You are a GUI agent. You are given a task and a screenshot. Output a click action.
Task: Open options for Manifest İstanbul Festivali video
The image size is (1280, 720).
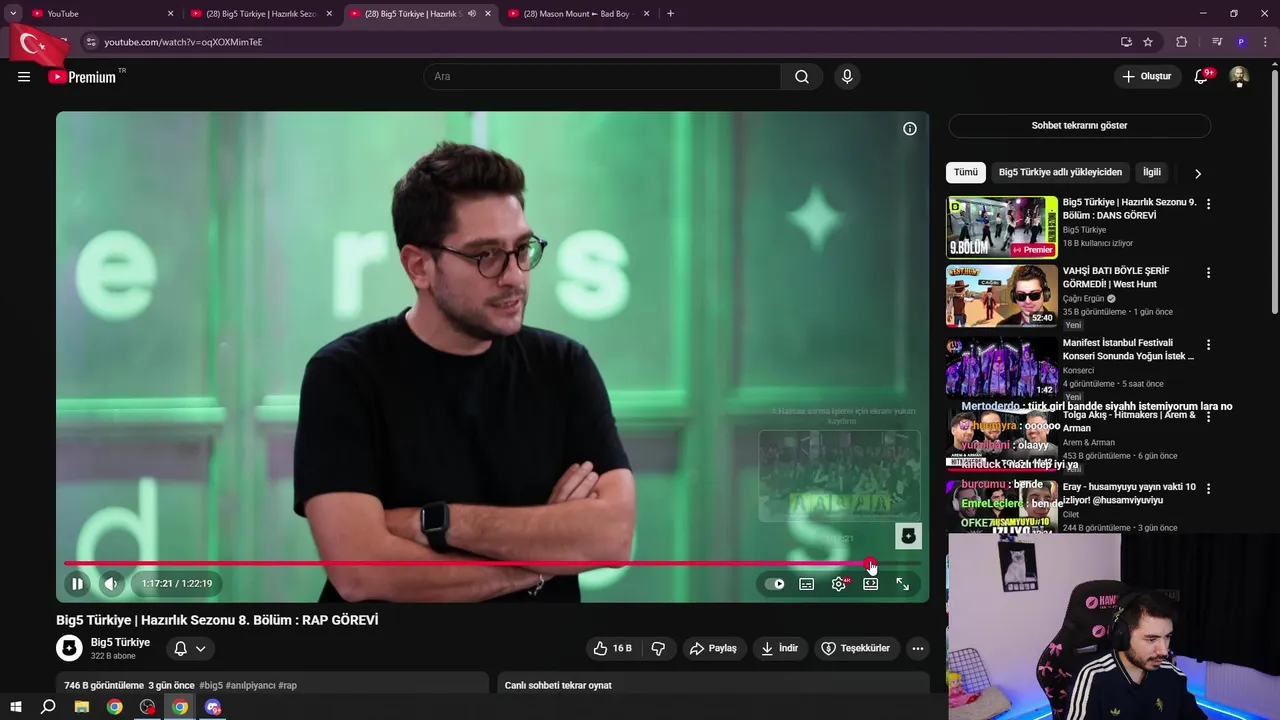click(1208, 344)
